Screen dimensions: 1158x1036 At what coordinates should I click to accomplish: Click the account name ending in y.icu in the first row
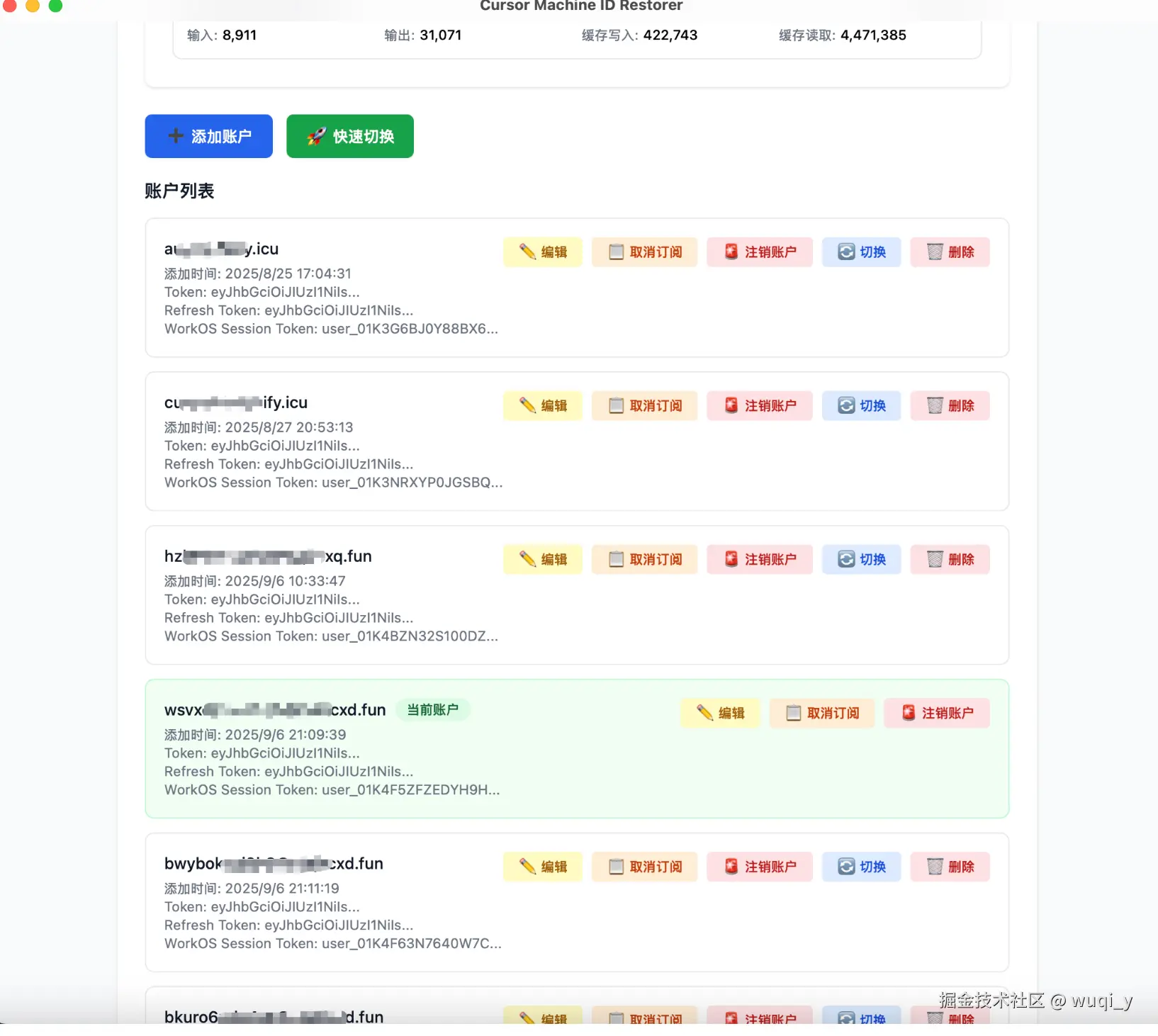click(221, 249)
